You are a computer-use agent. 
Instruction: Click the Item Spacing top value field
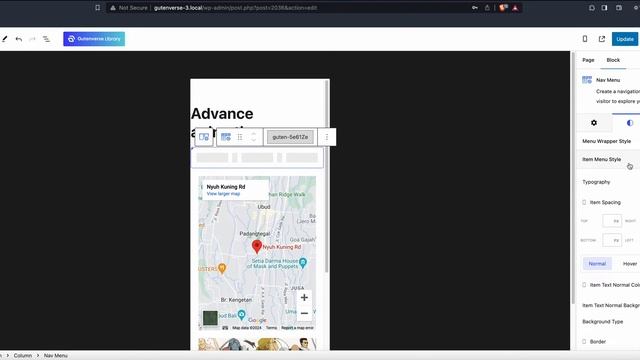coord(612,221)
